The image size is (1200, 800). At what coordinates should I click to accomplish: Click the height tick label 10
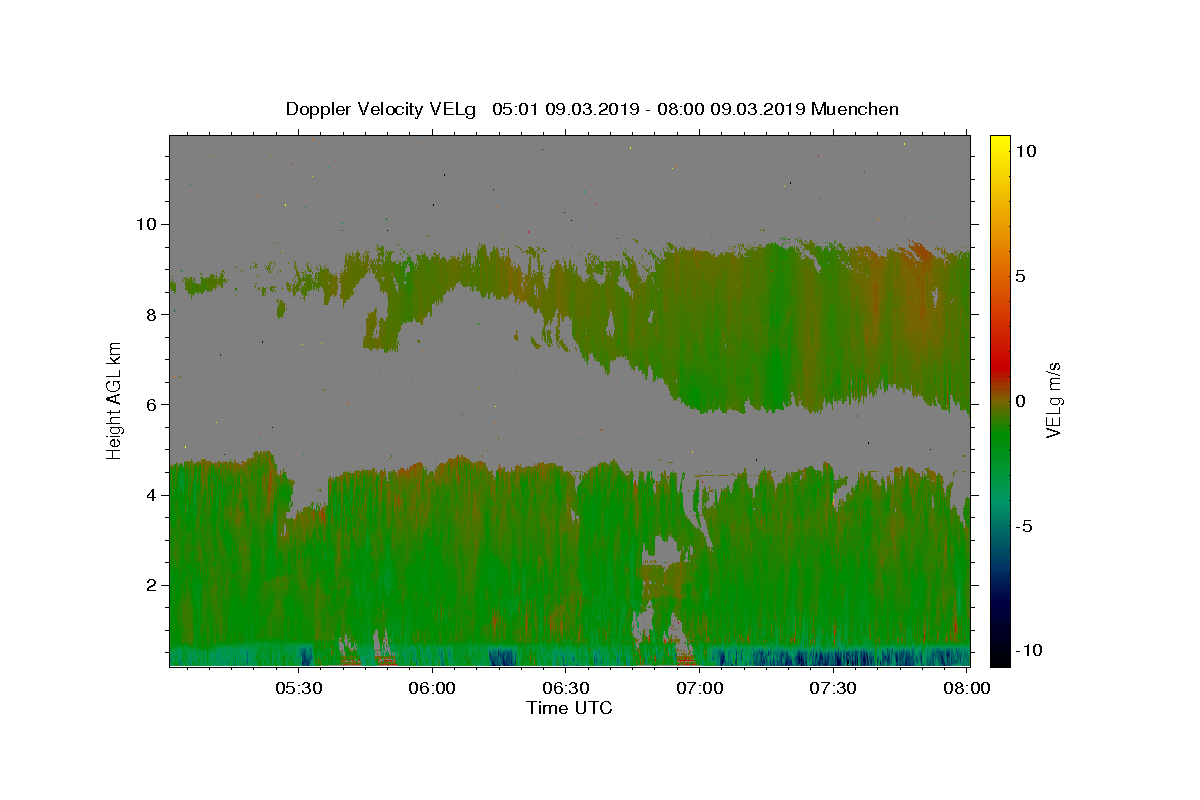147,224
